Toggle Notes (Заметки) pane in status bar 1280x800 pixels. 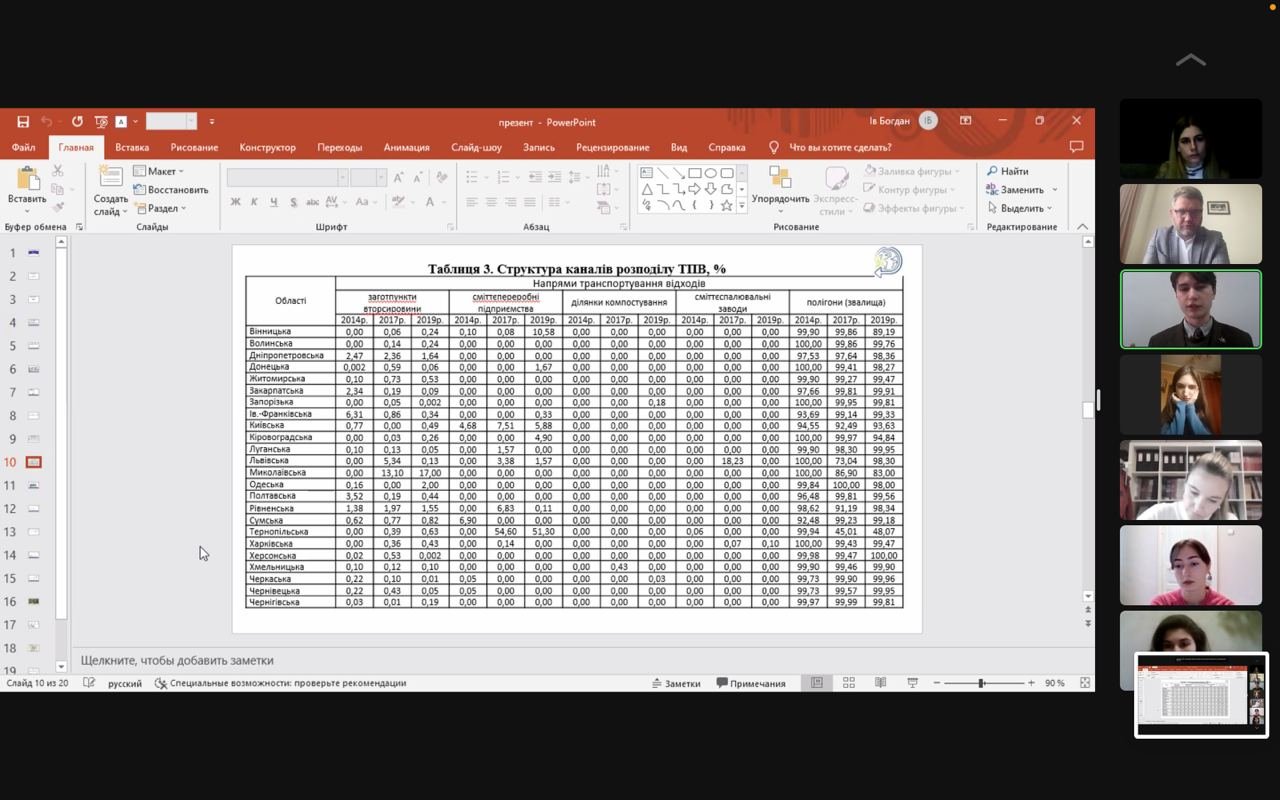coord(676,683)
